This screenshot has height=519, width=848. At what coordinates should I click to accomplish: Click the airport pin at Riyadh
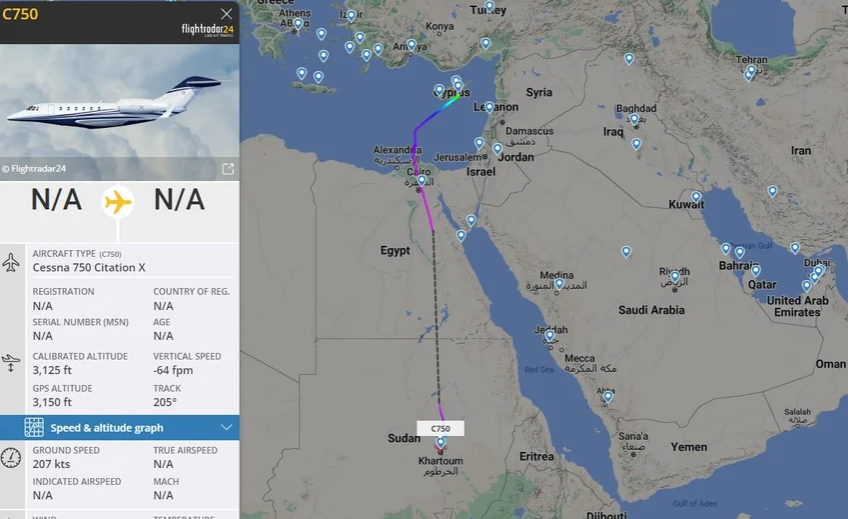(675, 276)
